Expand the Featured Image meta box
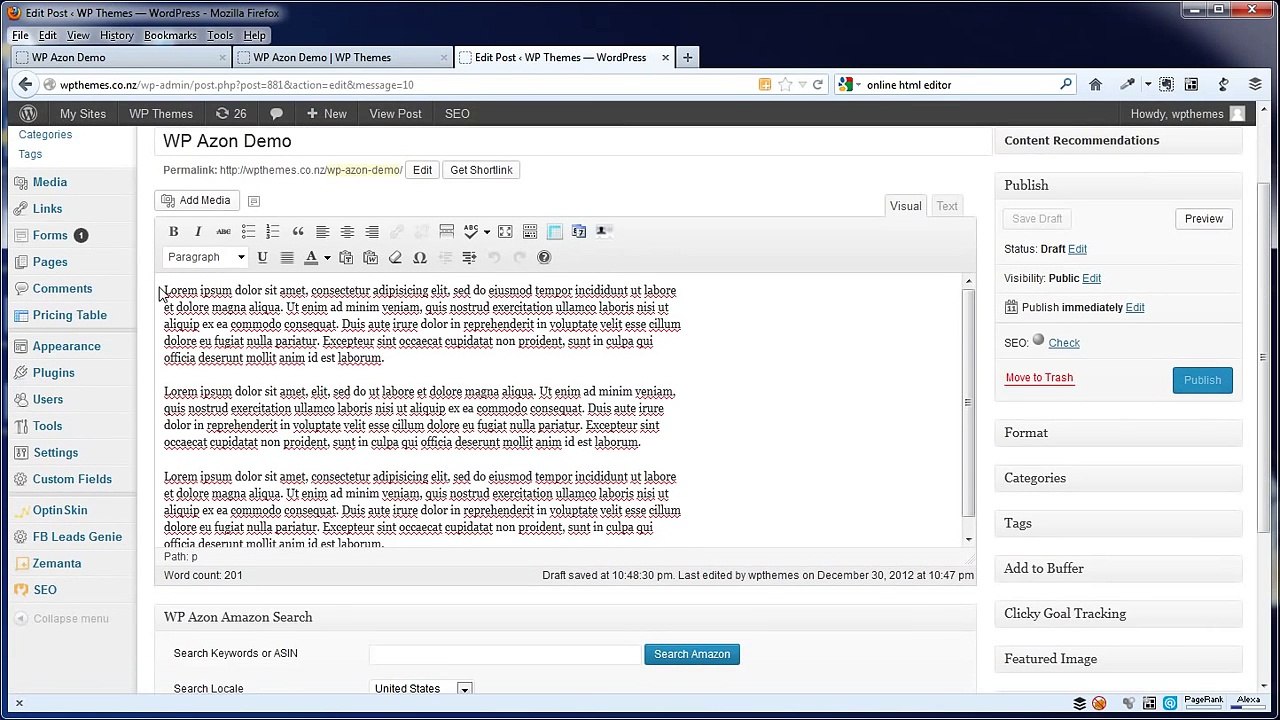 tap(1118, 659)
